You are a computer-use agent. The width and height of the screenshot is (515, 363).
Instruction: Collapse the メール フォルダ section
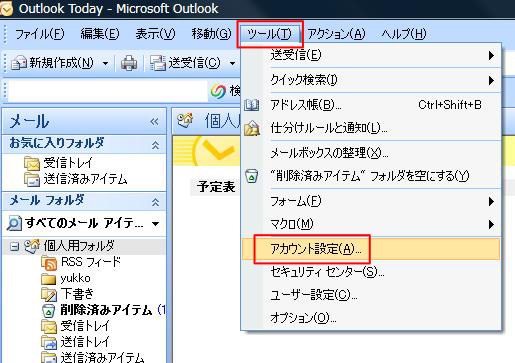click(155, 202)
